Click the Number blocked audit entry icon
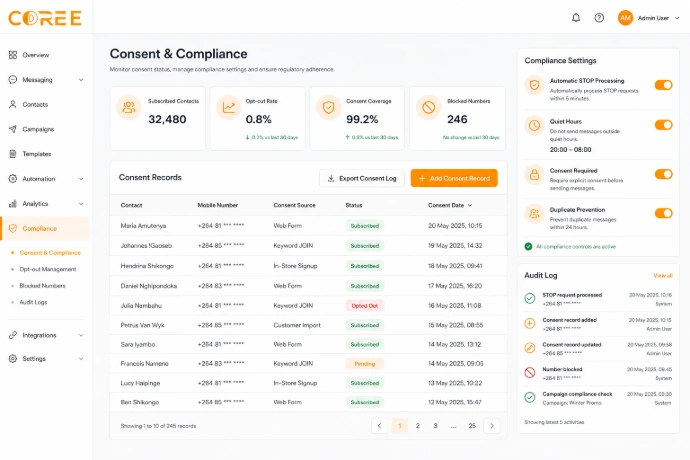 click(x=530, y=372)
